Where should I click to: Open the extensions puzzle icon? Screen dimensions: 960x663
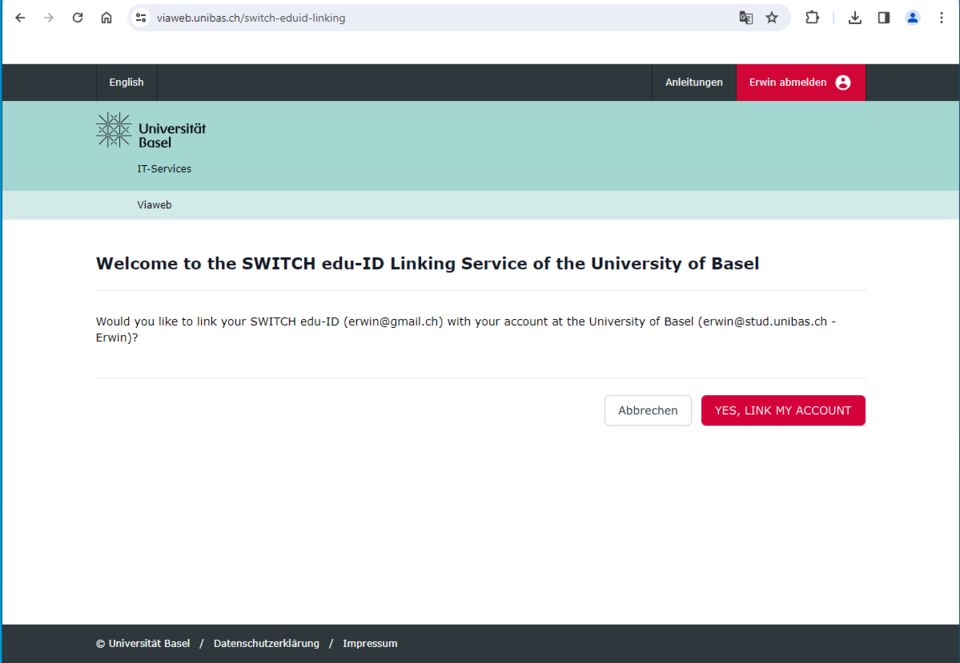(x=812, y=18)
